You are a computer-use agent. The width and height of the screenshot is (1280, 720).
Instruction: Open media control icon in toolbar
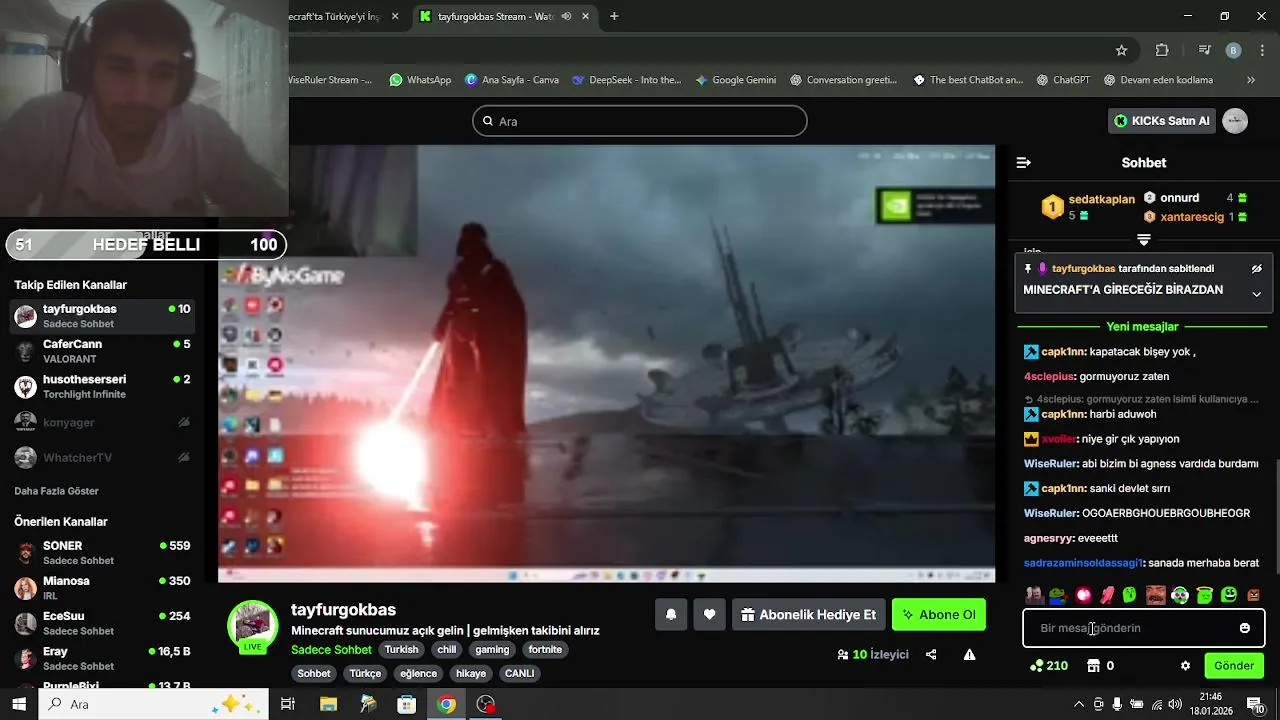[1205, 50]
